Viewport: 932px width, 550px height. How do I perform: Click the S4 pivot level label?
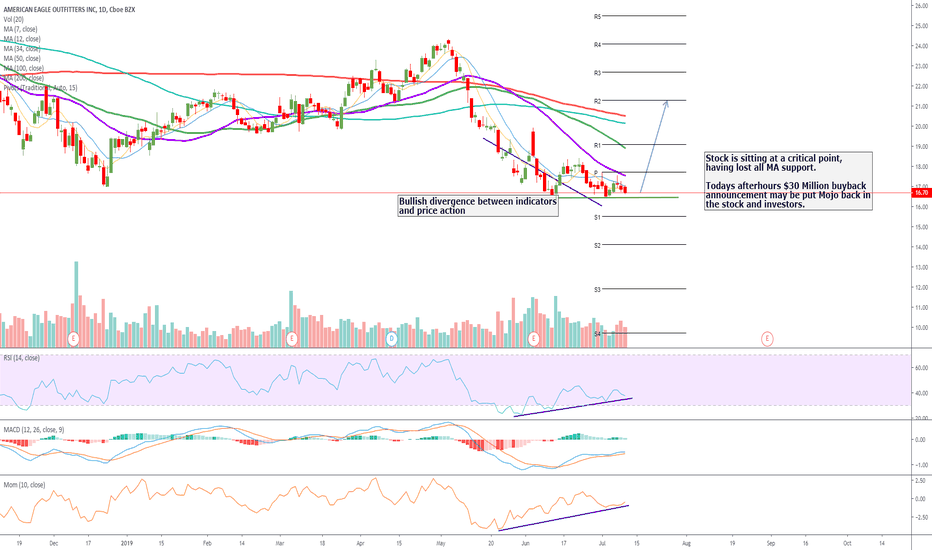click(597, 334)
